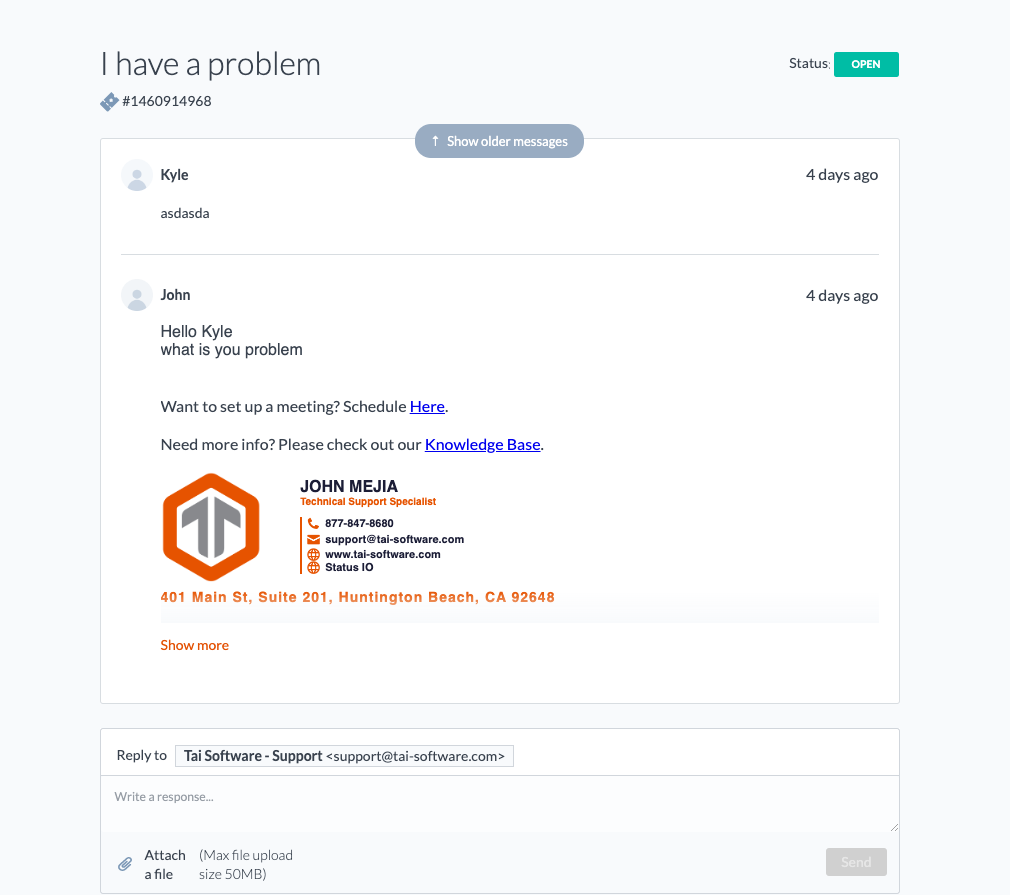
Task: Click the sender name Kyle
Action: (x=174, y=175)
